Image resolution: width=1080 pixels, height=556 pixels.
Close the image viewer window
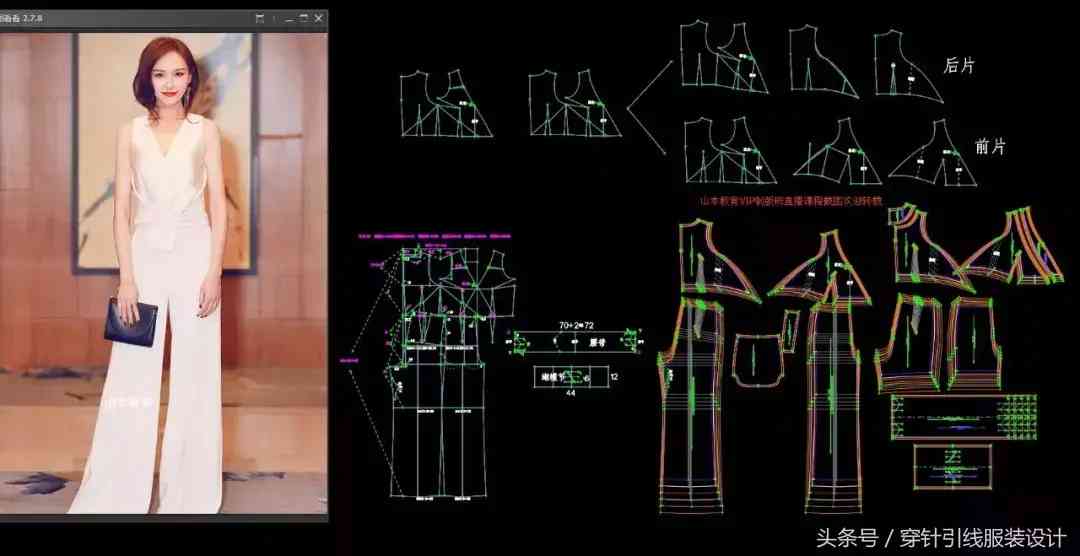[319, 19]
